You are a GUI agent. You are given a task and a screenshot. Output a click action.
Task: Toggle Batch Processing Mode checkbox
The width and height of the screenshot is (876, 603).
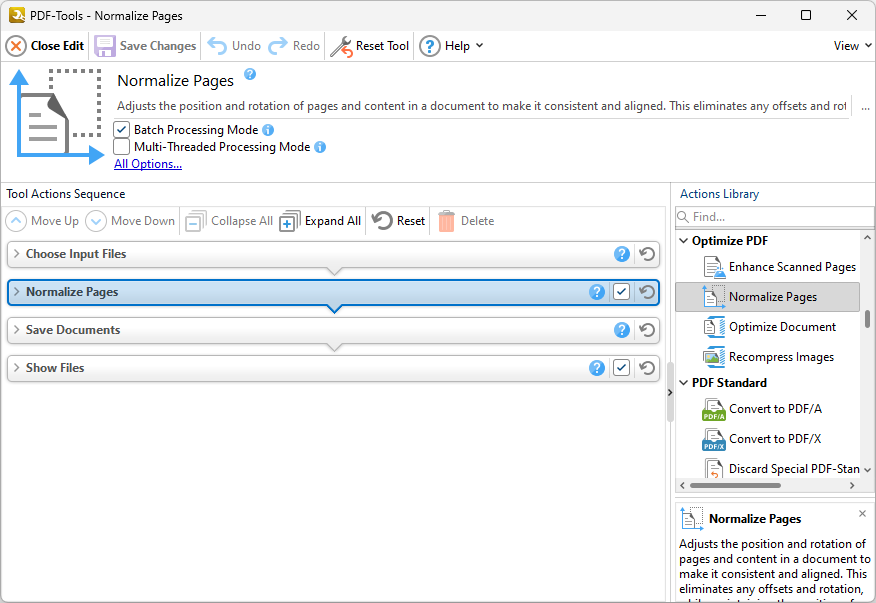tap(121, 130)
